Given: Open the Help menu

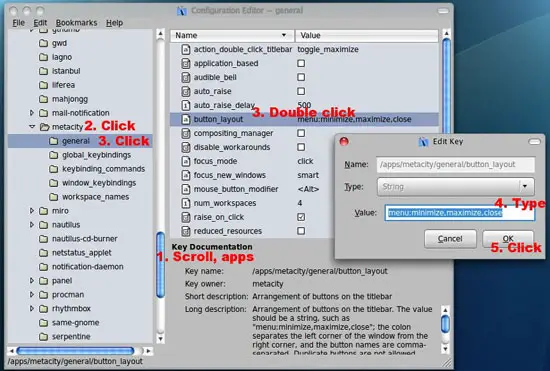Looking at the screenshot, I should [x=114, y=23].
